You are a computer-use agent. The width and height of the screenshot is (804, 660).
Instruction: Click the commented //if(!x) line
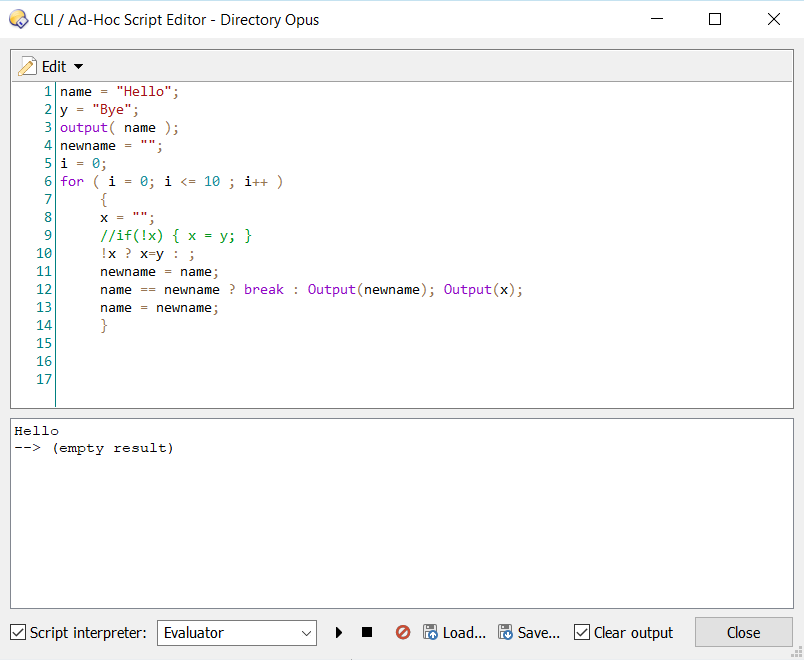pyautogui.click(x=176, y=236)
